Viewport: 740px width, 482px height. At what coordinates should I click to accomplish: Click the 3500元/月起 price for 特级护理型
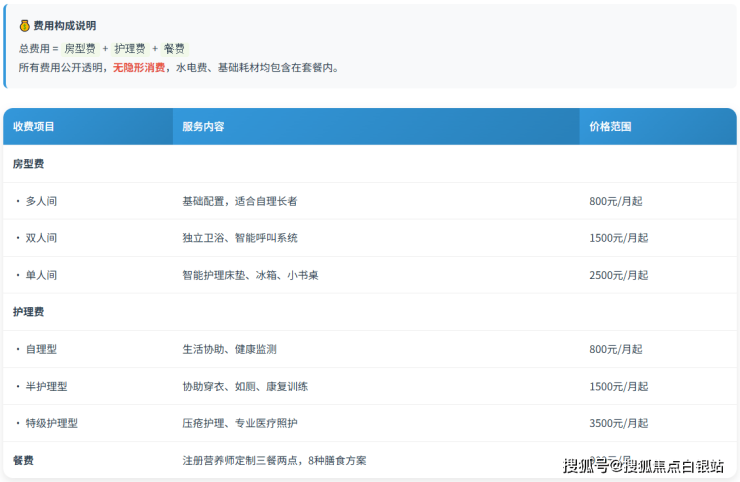click(618, 423)
